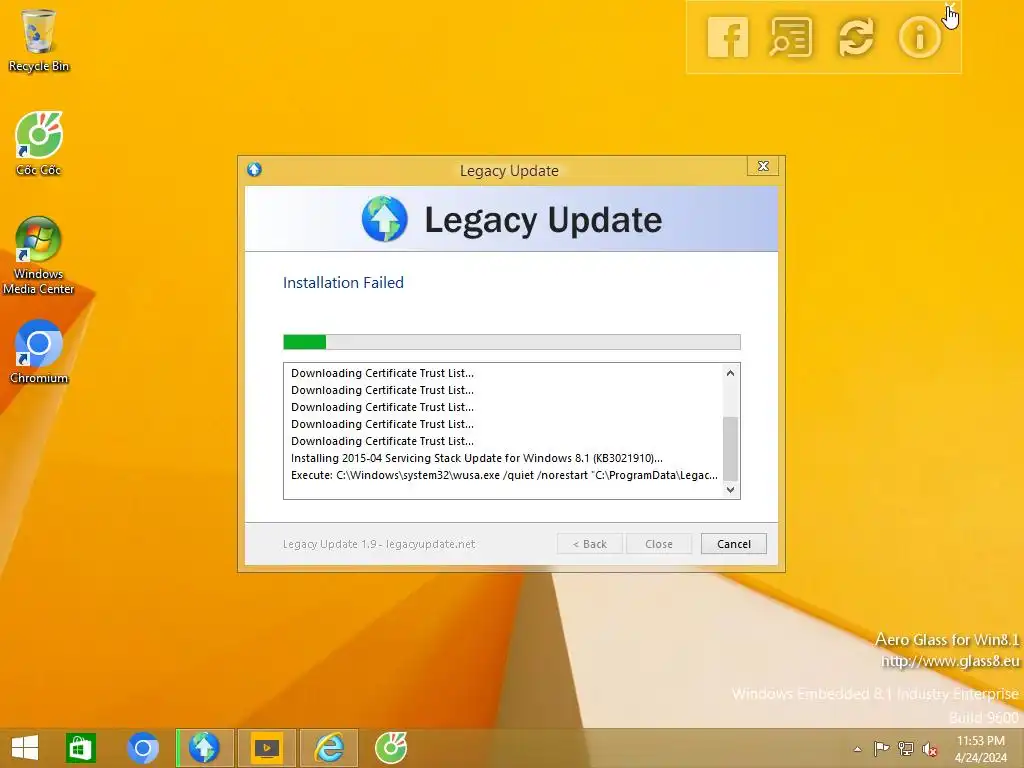This screenshot has width=1024, height=768.
Task: Close the Legacy Update dialog window
Action: [763, 166]
